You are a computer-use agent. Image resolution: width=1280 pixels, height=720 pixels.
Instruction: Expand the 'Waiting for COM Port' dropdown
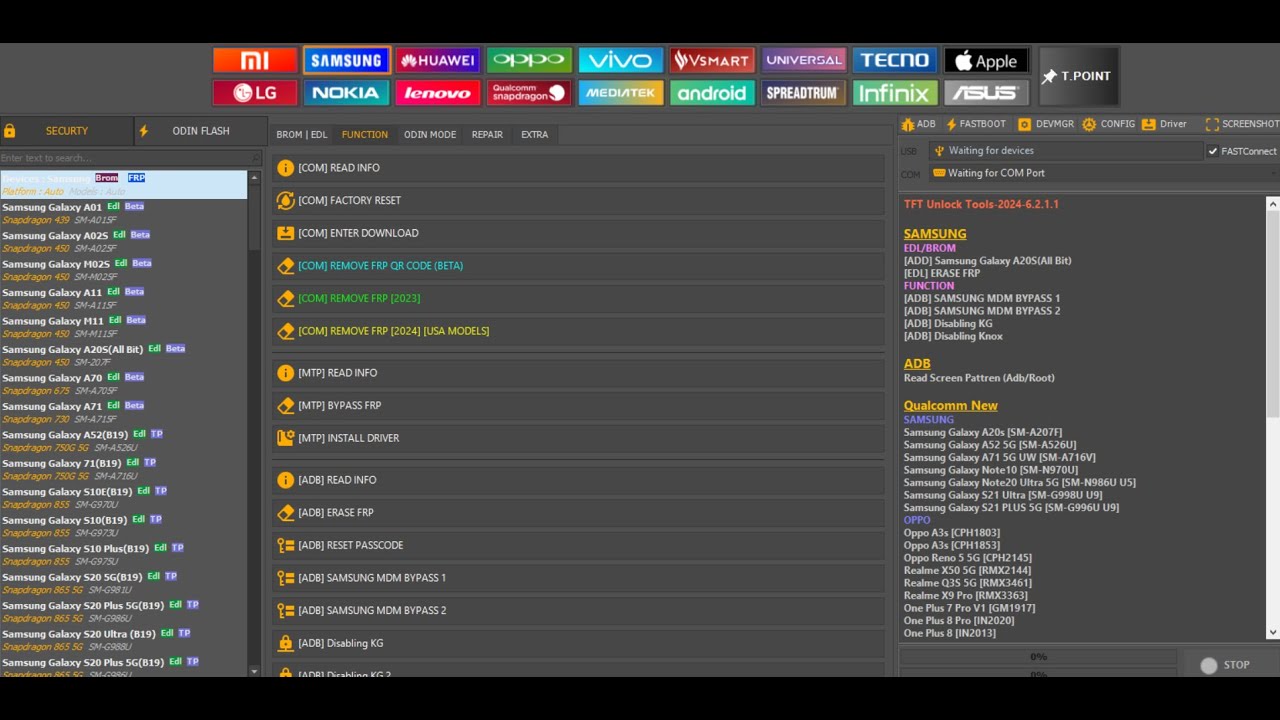1103,173
